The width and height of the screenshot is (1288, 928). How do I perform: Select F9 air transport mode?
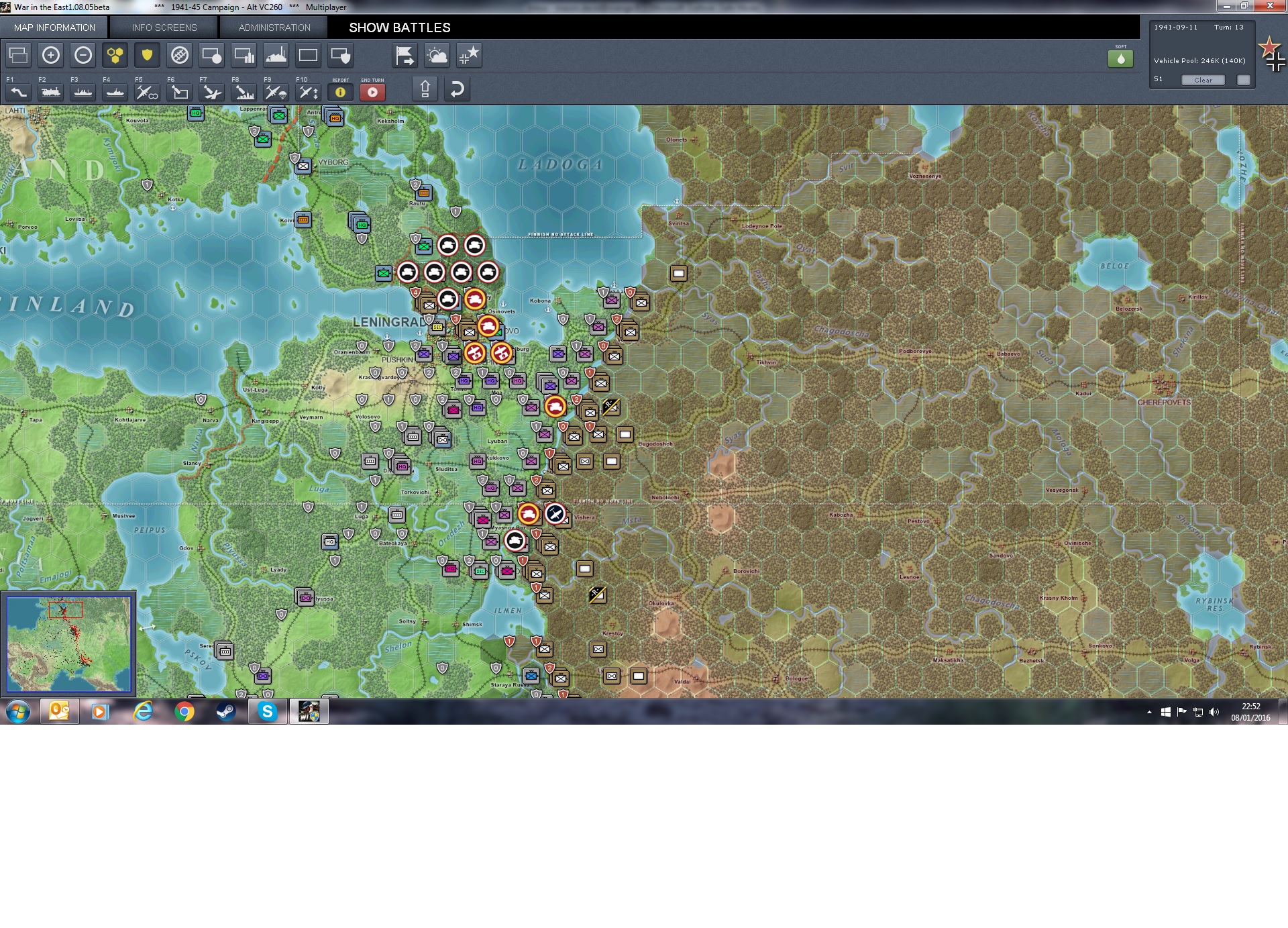click(276, 93)
